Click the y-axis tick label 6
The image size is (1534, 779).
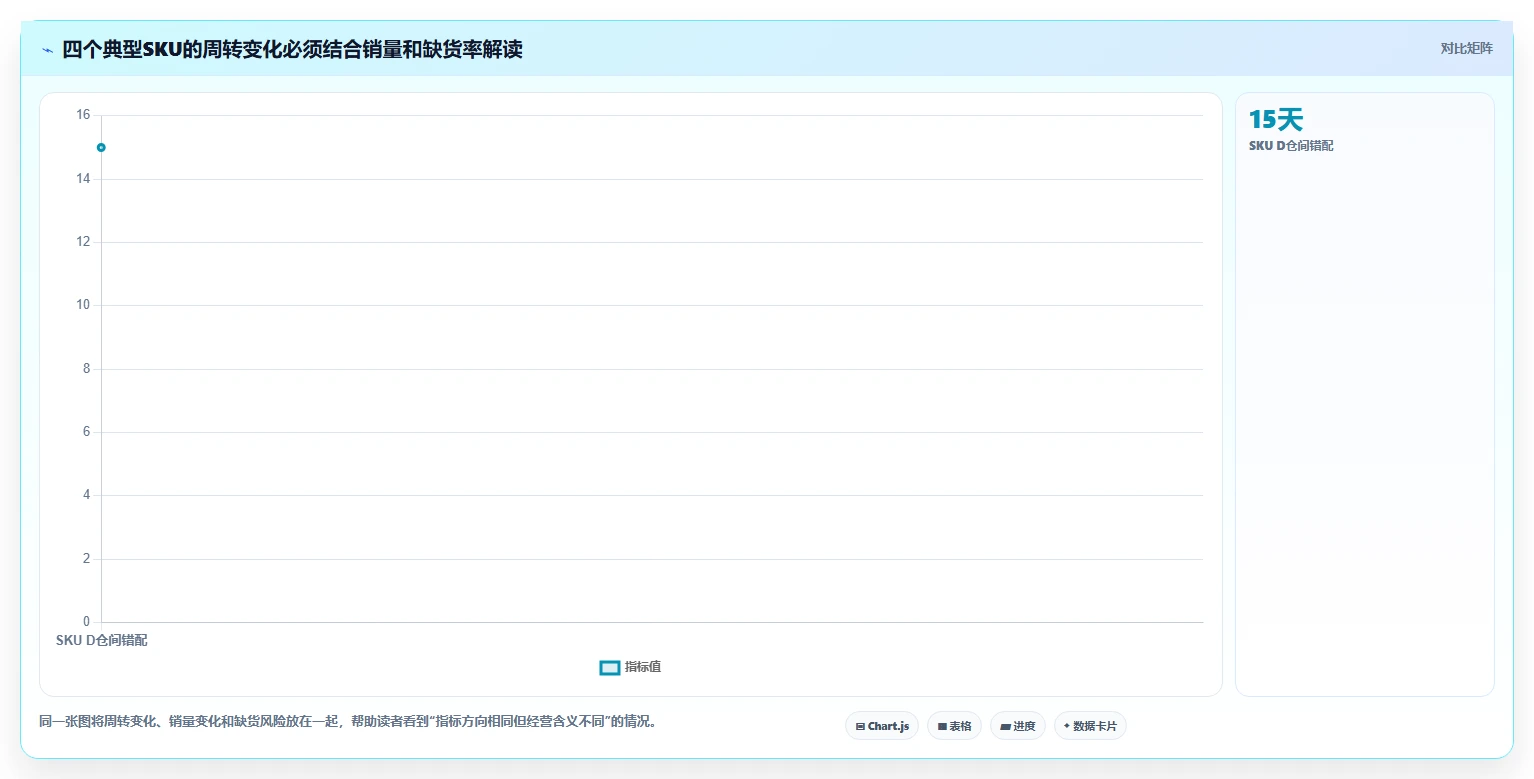(86, 432)
